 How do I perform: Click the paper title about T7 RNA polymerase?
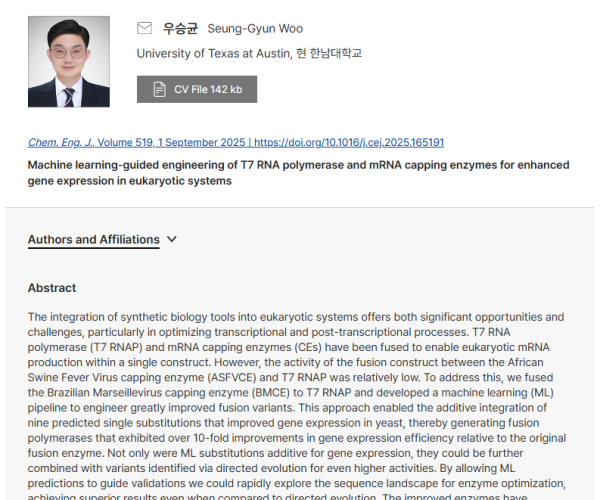(298, 173)
